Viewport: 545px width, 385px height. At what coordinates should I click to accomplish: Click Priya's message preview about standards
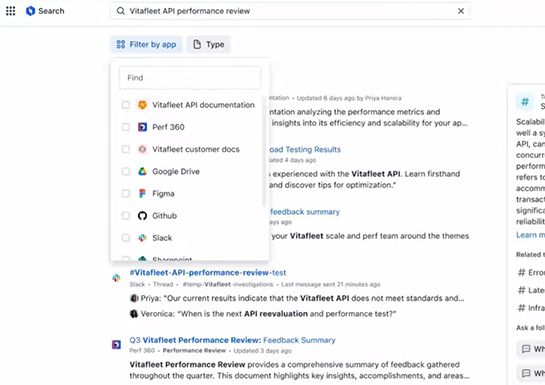click(x=302, y=298)
